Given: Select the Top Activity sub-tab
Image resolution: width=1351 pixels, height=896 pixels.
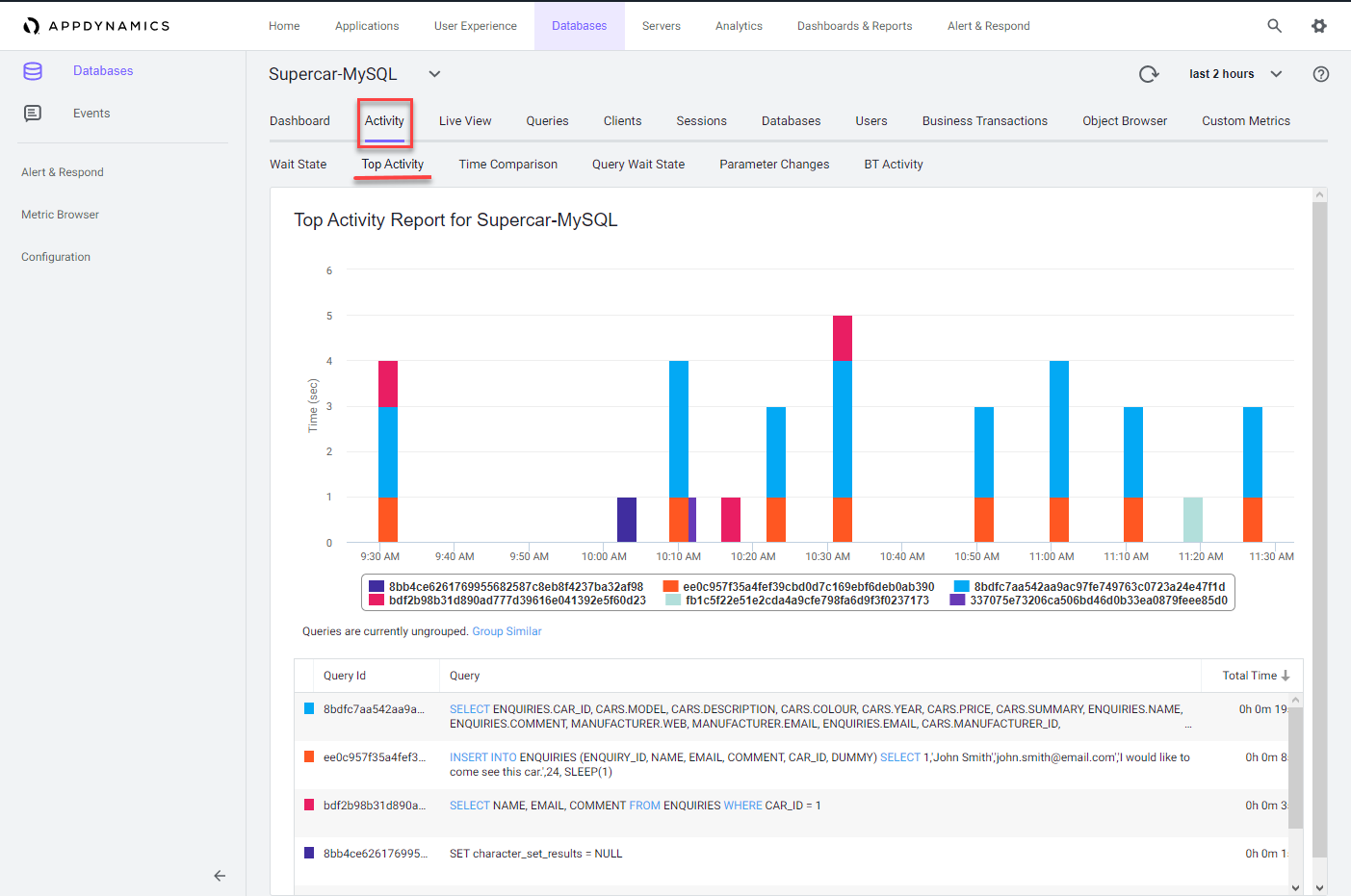Looking at the screenshot, I should tap(393, 165).
